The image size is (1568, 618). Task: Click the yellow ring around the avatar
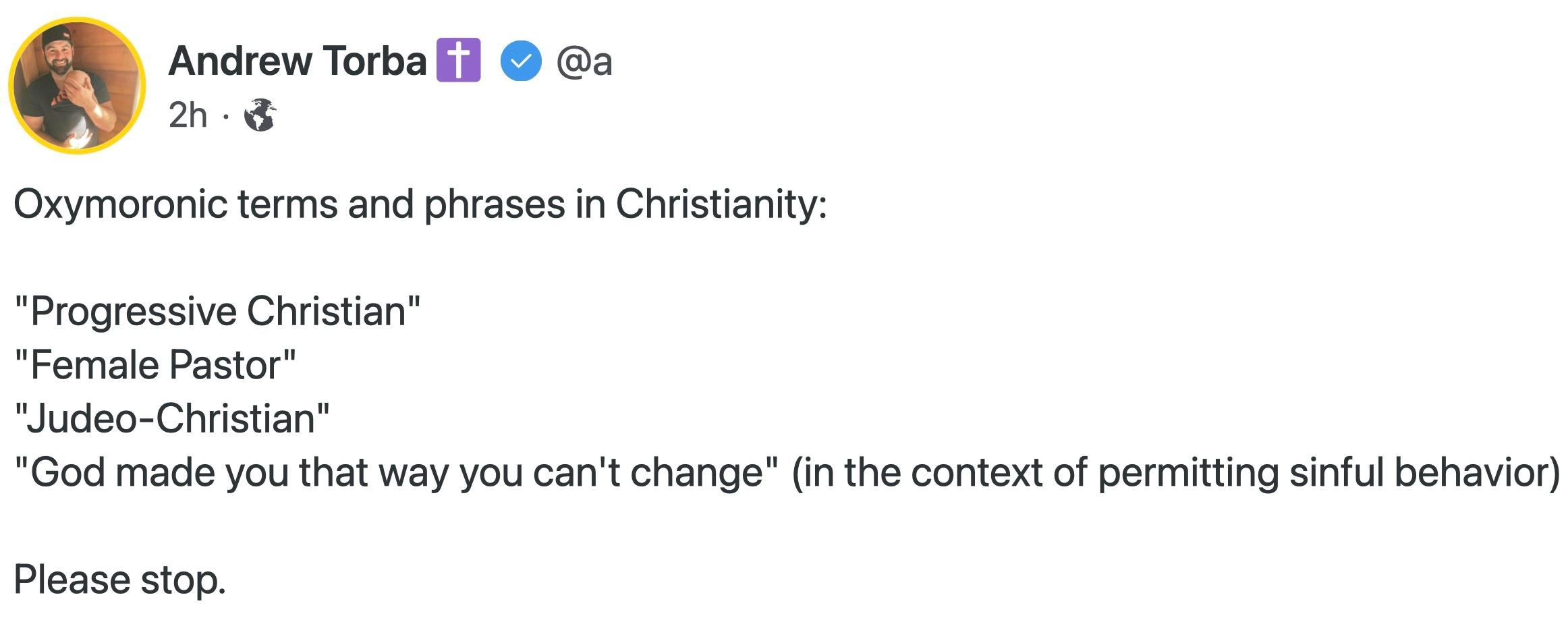[13, 86]
